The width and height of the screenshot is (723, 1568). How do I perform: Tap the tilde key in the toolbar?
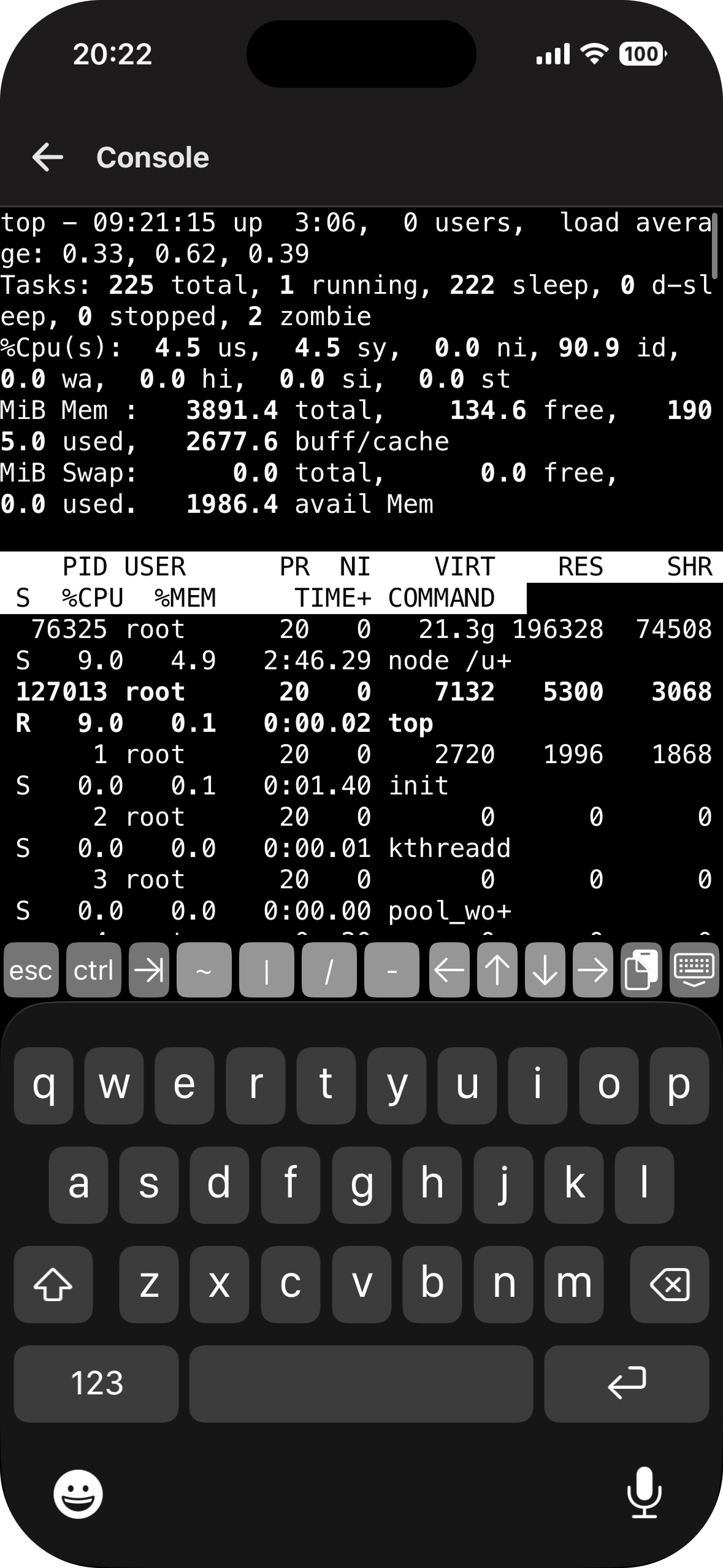(x=204, y=970)
